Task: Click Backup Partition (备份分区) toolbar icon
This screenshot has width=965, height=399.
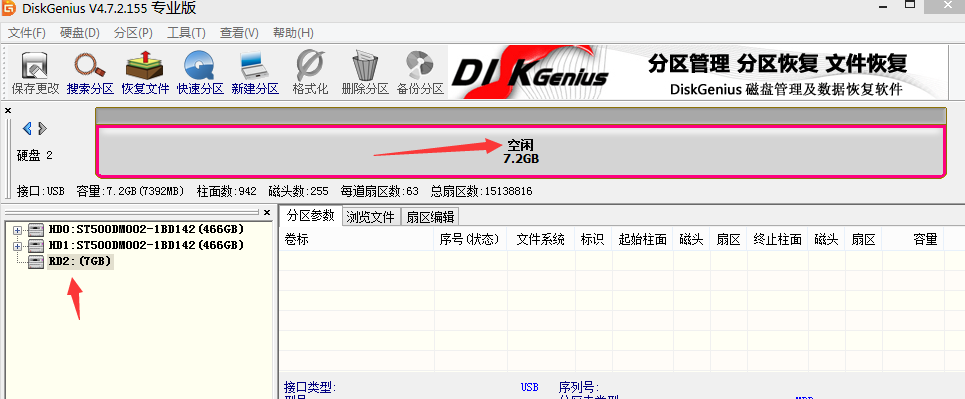Action: [x=420, y=73]
